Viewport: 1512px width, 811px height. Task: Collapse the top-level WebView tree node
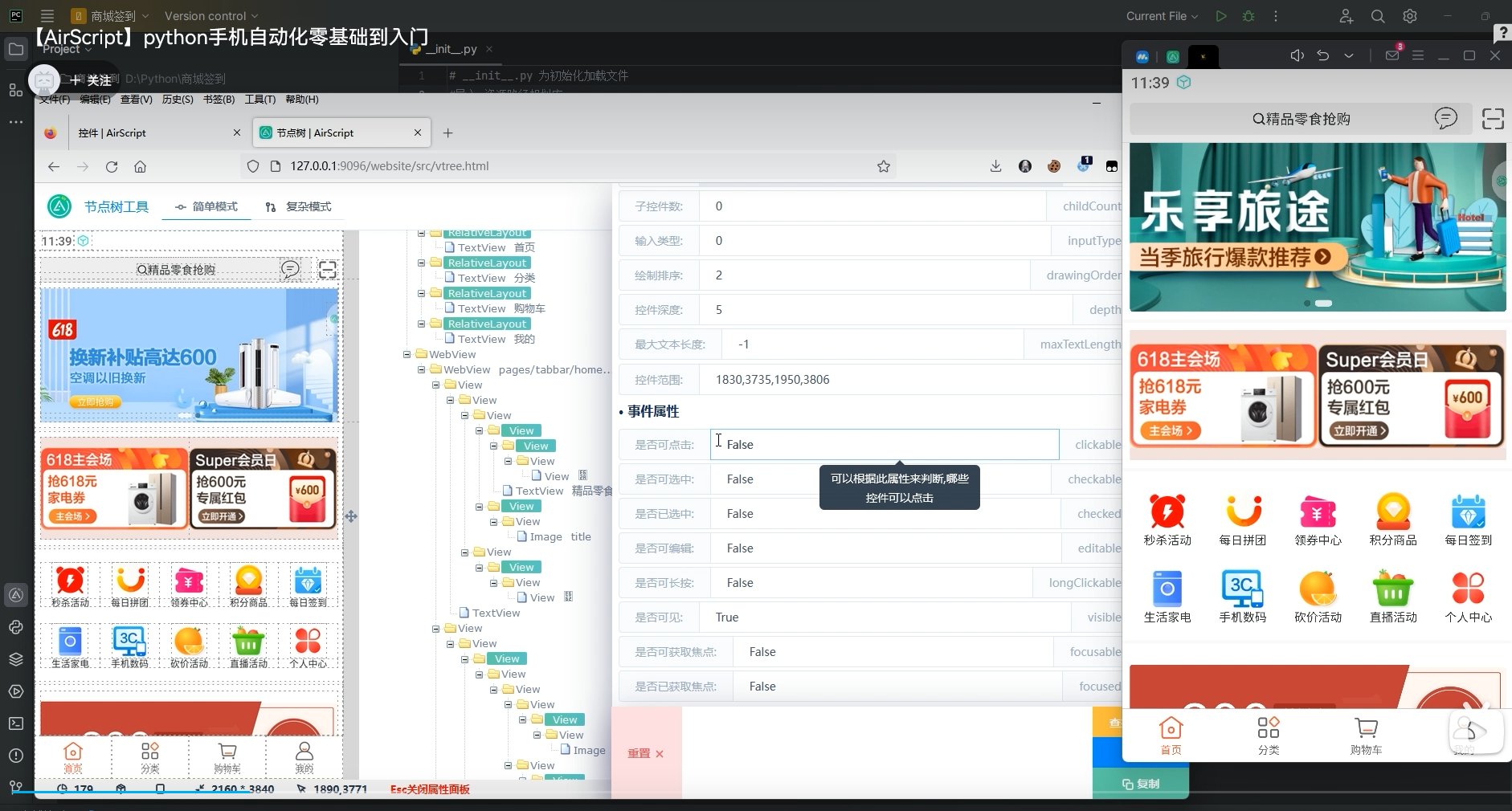tap(407, 354)
